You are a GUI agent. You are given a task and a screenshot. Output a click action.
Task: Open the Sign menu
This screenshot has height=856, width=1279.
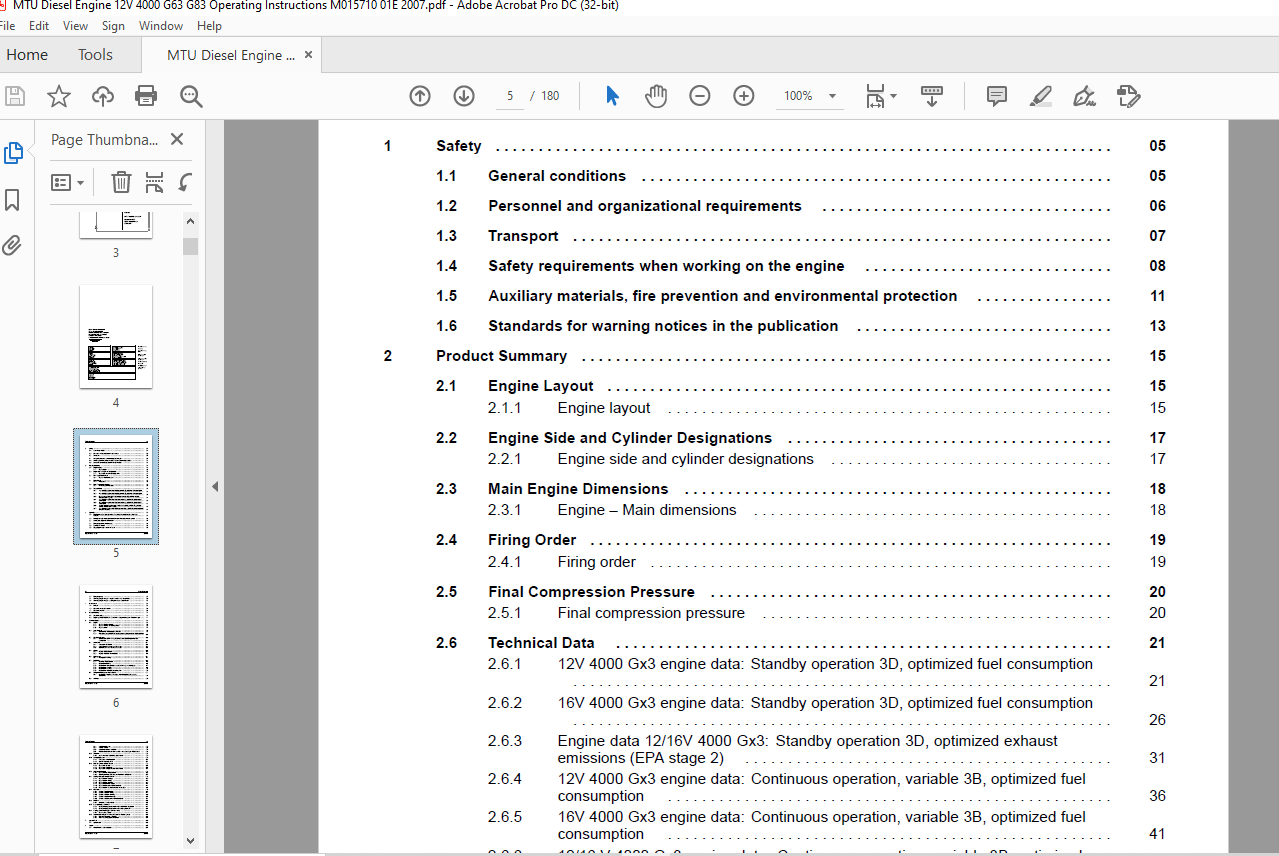click(x=113, y=26)
